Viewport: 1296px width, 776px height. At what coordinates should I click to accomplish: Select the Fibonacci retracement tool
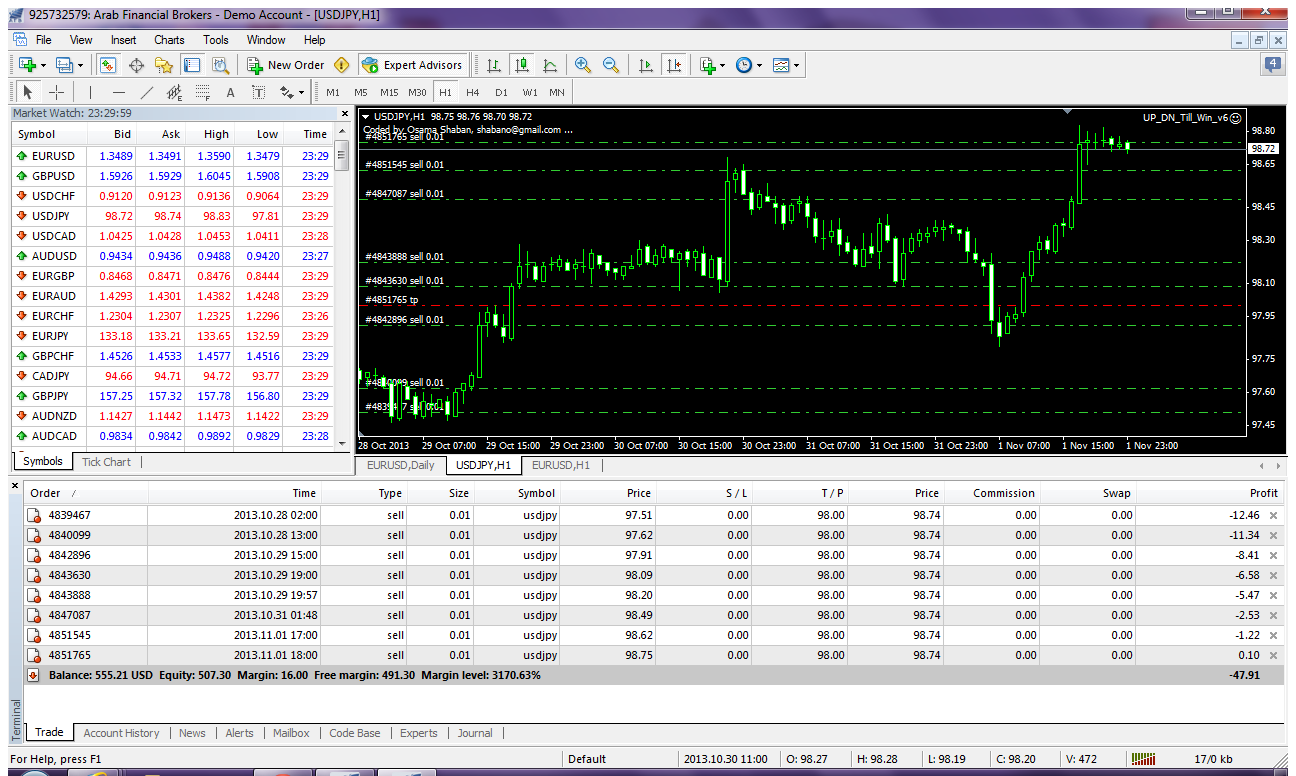pyautogui.click(x=202, y=92)
